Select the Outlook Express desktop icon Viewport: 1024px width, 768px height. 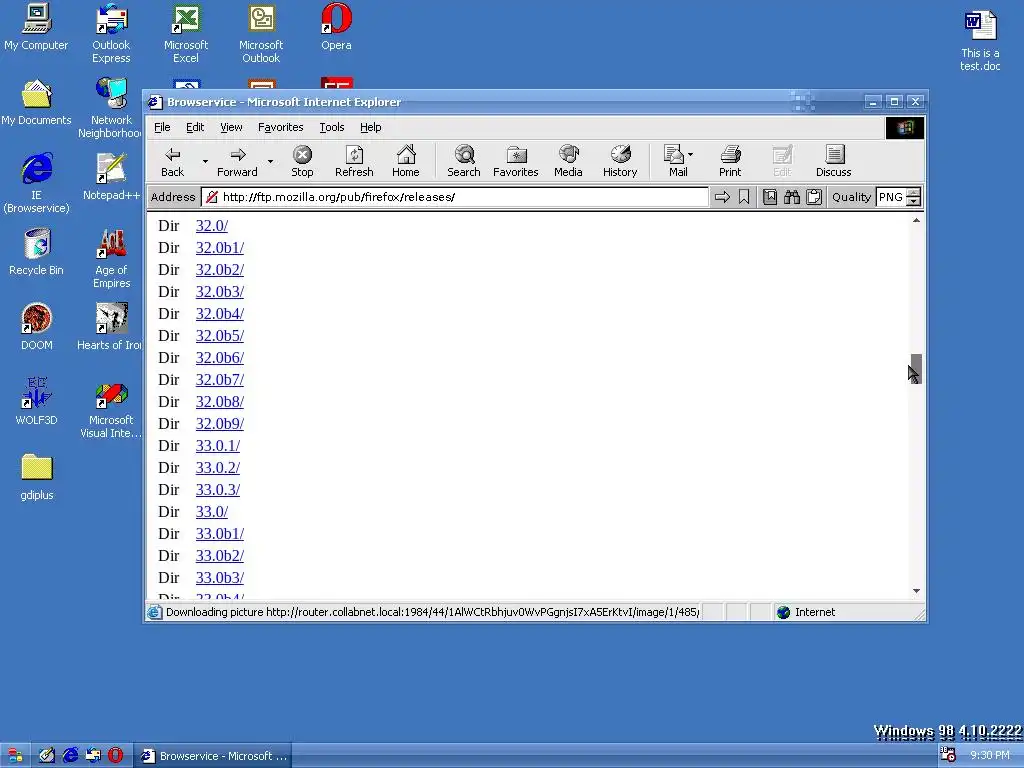(111, 33)
